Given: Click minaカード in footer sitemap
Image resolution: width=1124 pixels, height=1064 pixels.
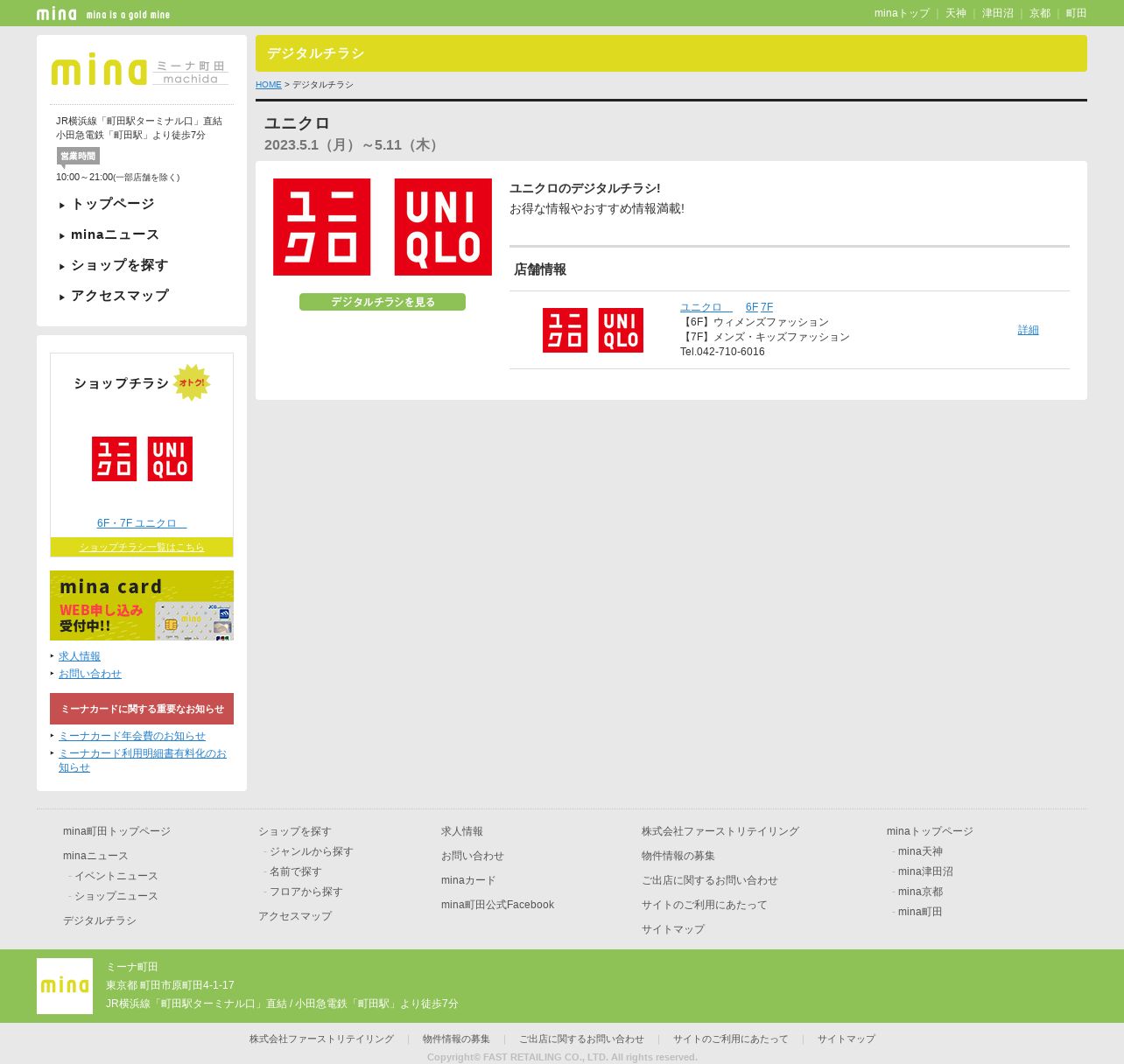Looking at the screenshot, I should point(468,880).
